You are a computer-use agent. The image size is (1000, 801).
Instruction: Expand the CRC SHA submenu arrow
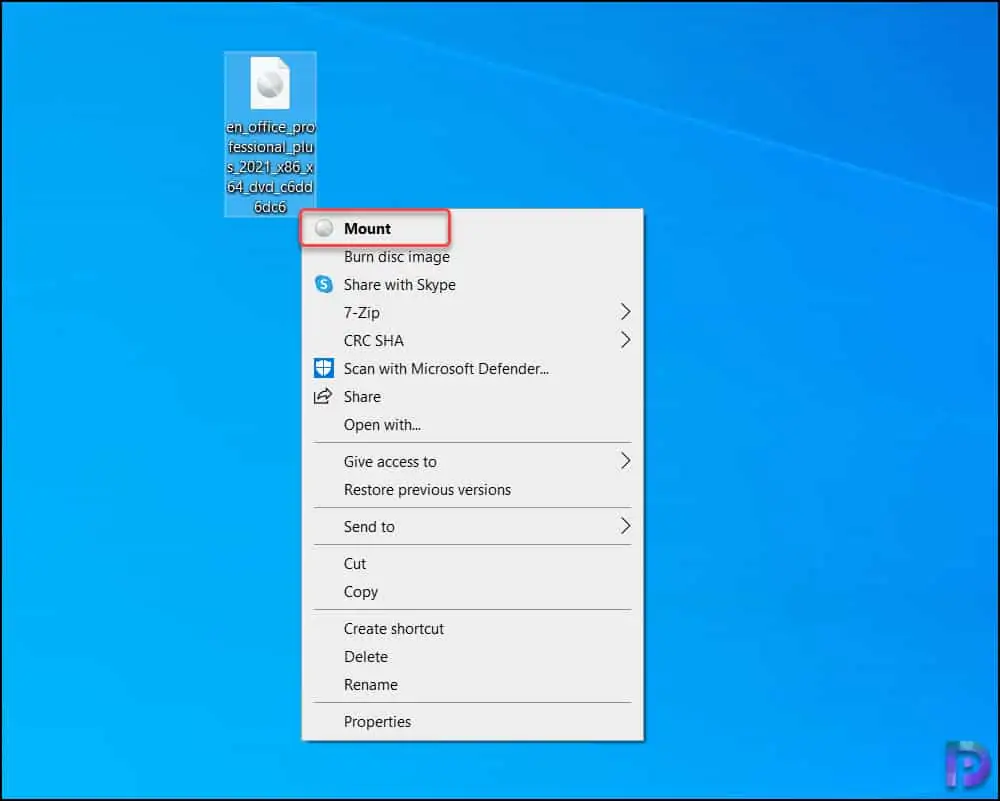tap(626, 340)
